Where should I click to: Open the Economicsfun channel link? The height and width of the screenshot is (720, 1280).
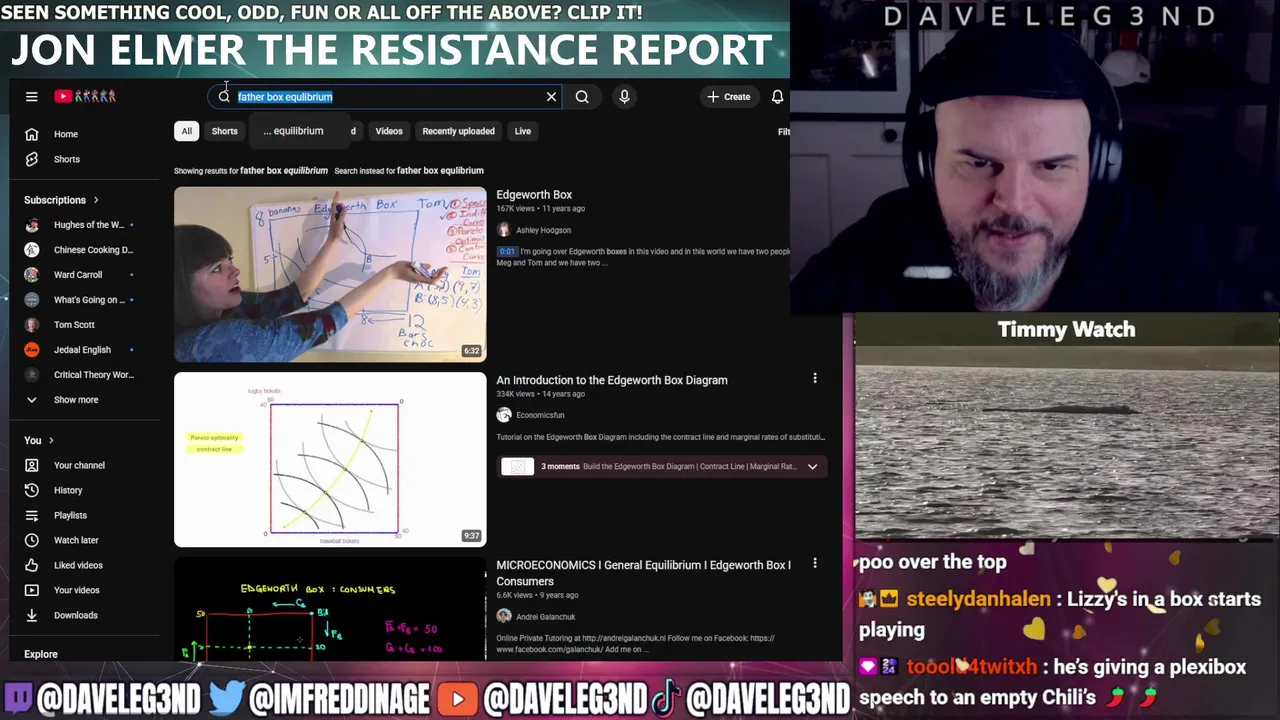[x=540, y=415]
